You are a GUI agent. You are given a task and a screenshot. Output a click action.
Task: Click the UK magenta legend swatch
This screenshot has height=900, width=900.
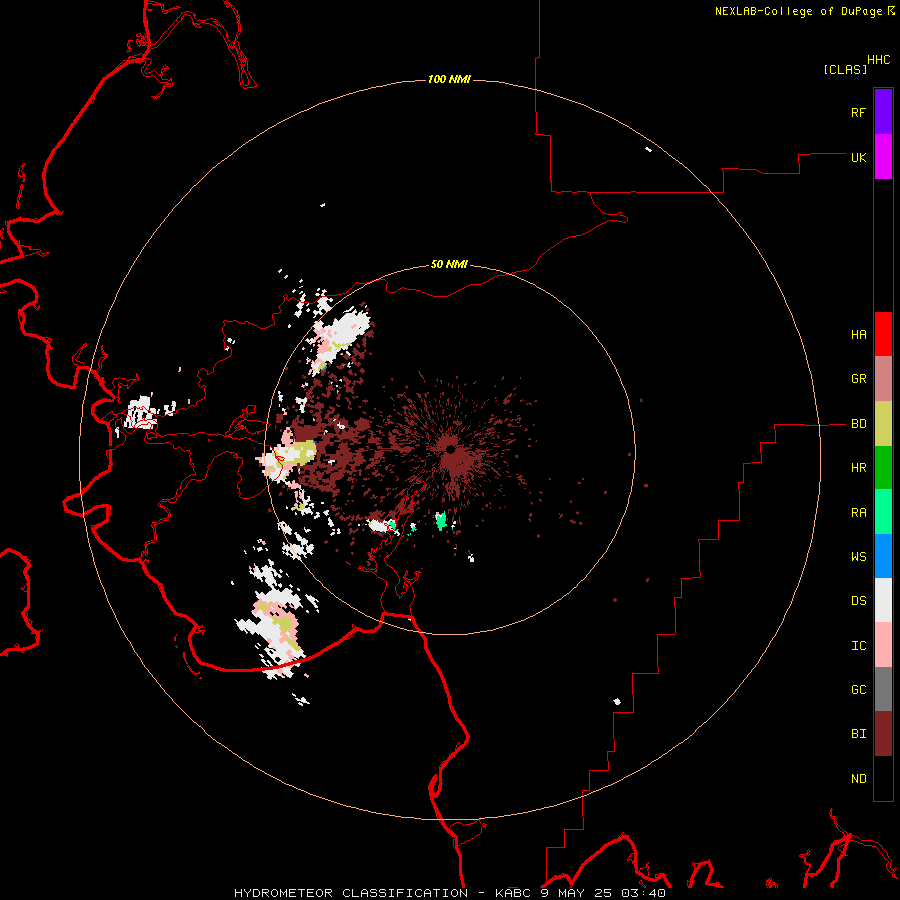(x=883, y=157)
